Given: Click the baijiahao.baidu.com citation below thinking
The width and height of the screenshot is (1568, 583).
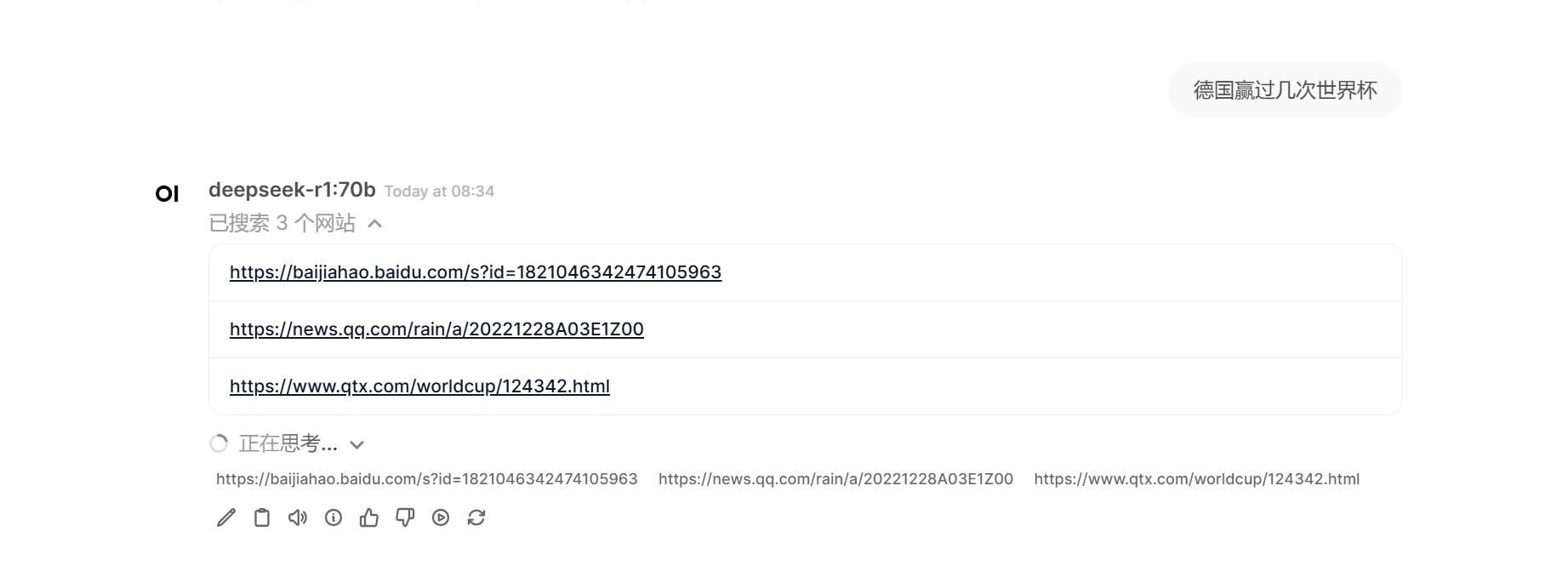Looking at the screenshot, I should point(427,479).
